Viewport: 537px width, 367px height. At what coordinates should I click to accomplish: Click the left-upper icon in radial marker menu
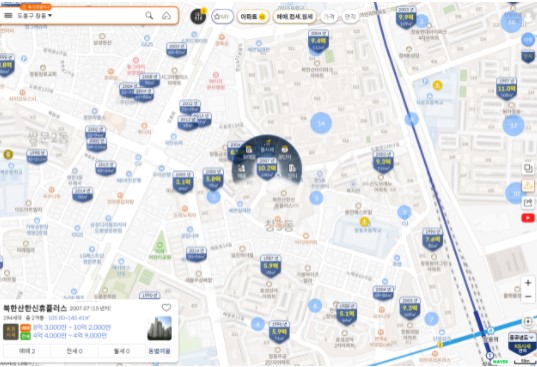(249, 153)
